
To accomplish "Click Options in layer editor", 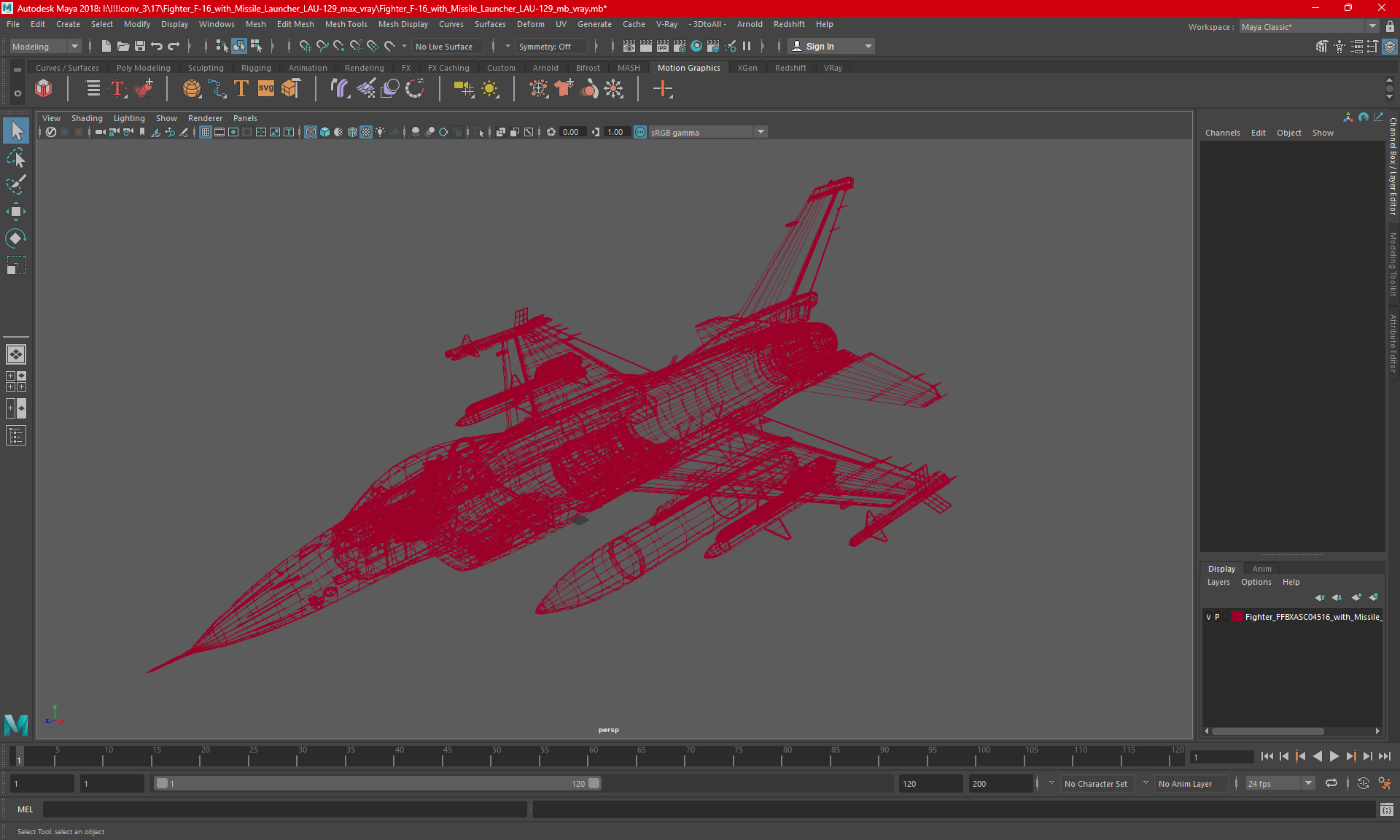I will (1256, 582).
